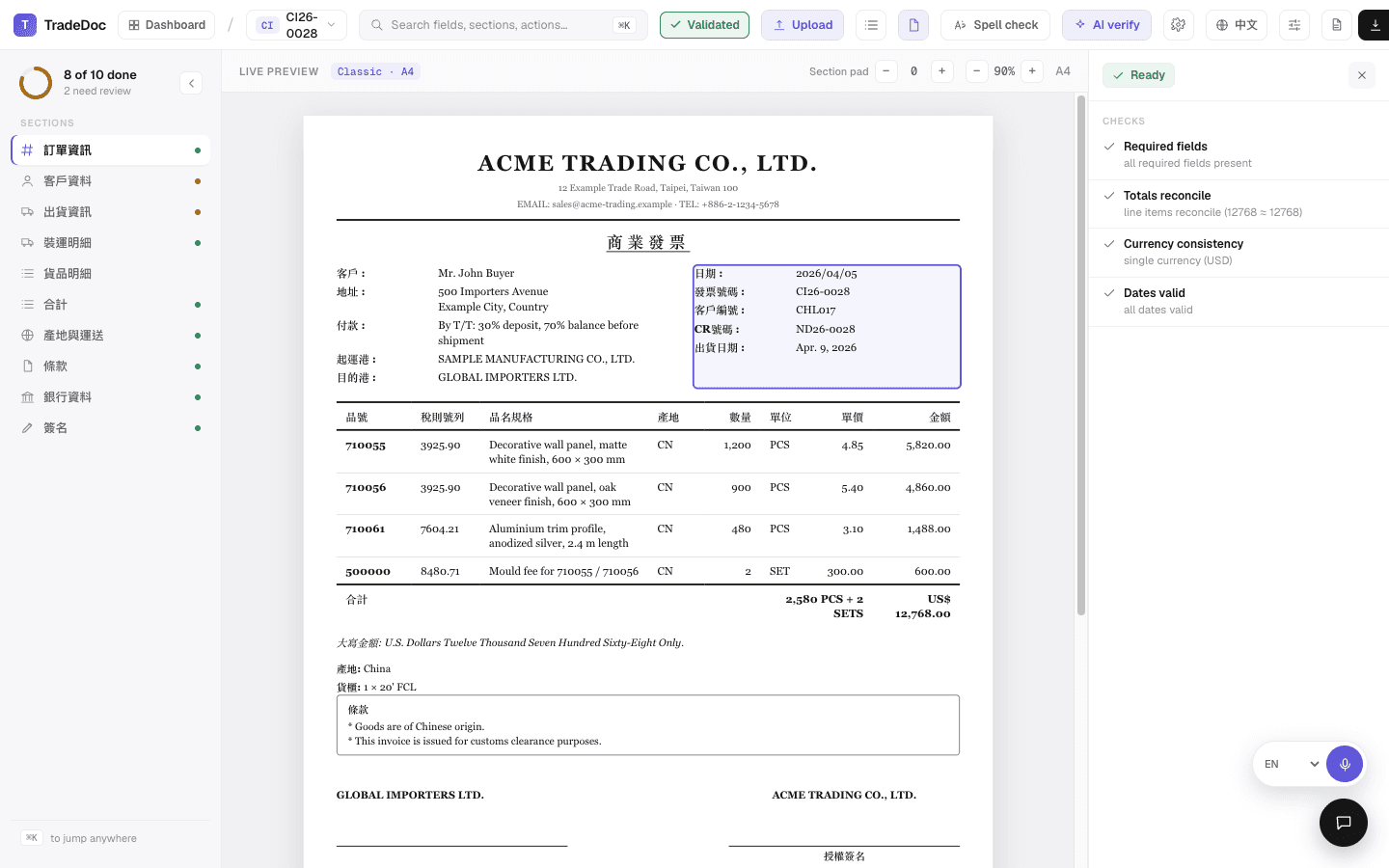The image size is (1389, 868).
Task: Click the TradeDoc logo icon
Action: pyautogui.click(x=25, y=25)
